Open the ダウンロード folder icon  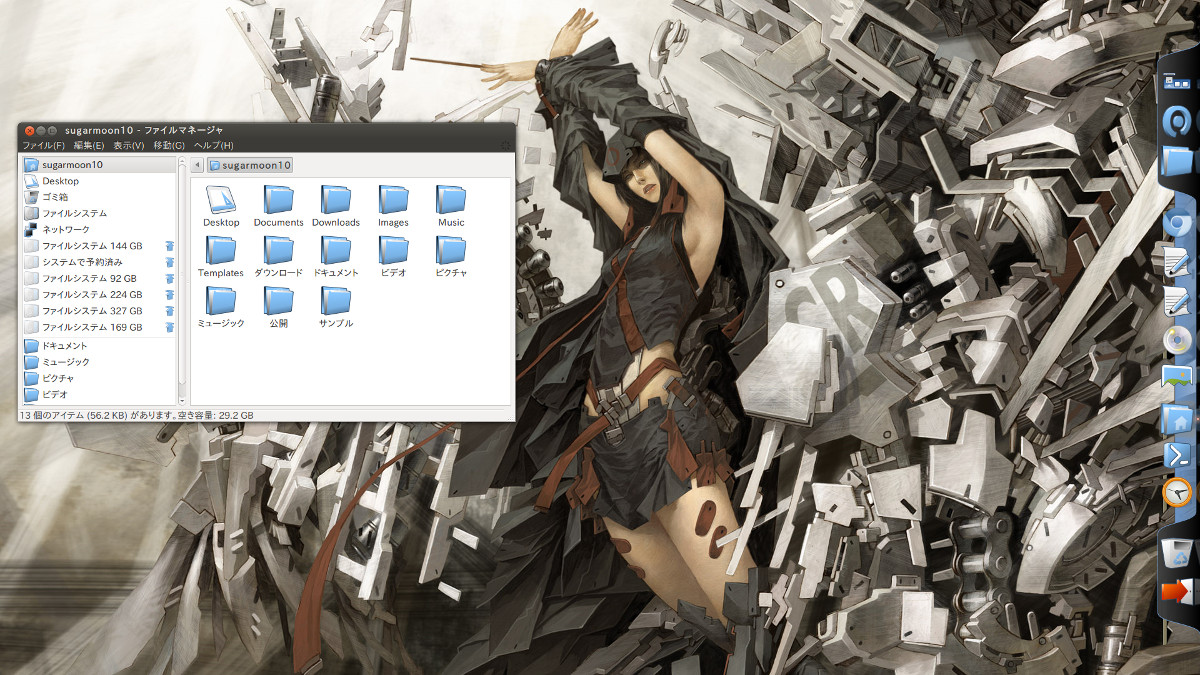278,249
